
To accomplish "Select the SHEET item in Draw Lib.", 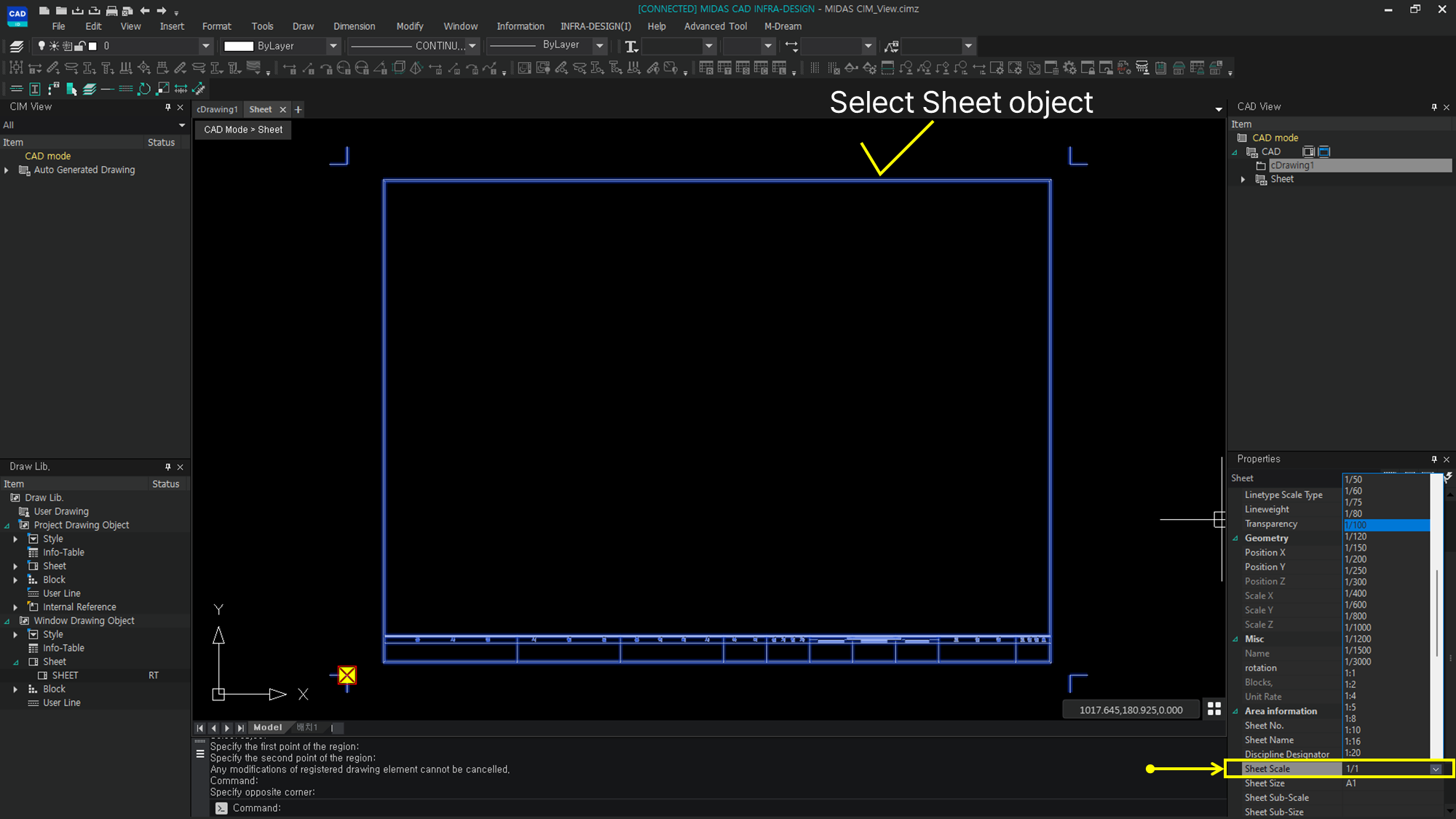I will 65,676.
